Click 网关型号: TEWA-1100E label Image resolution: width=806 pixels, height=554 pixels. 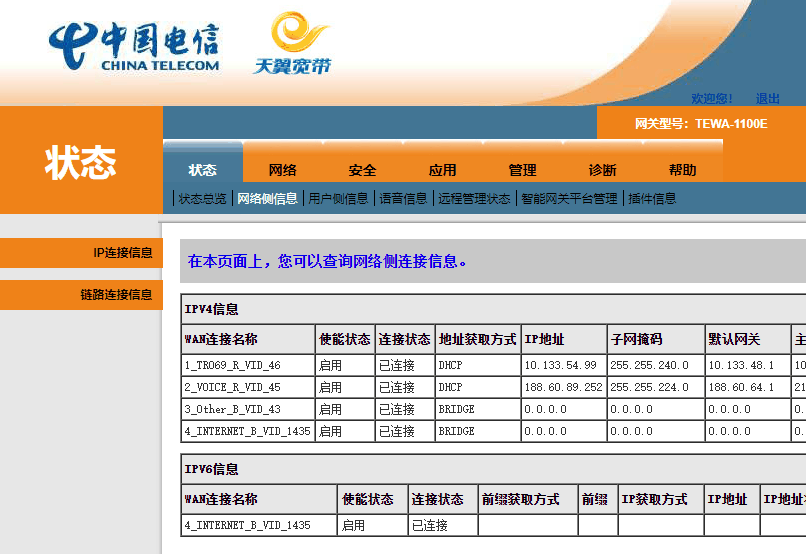(x=701, y=124)
